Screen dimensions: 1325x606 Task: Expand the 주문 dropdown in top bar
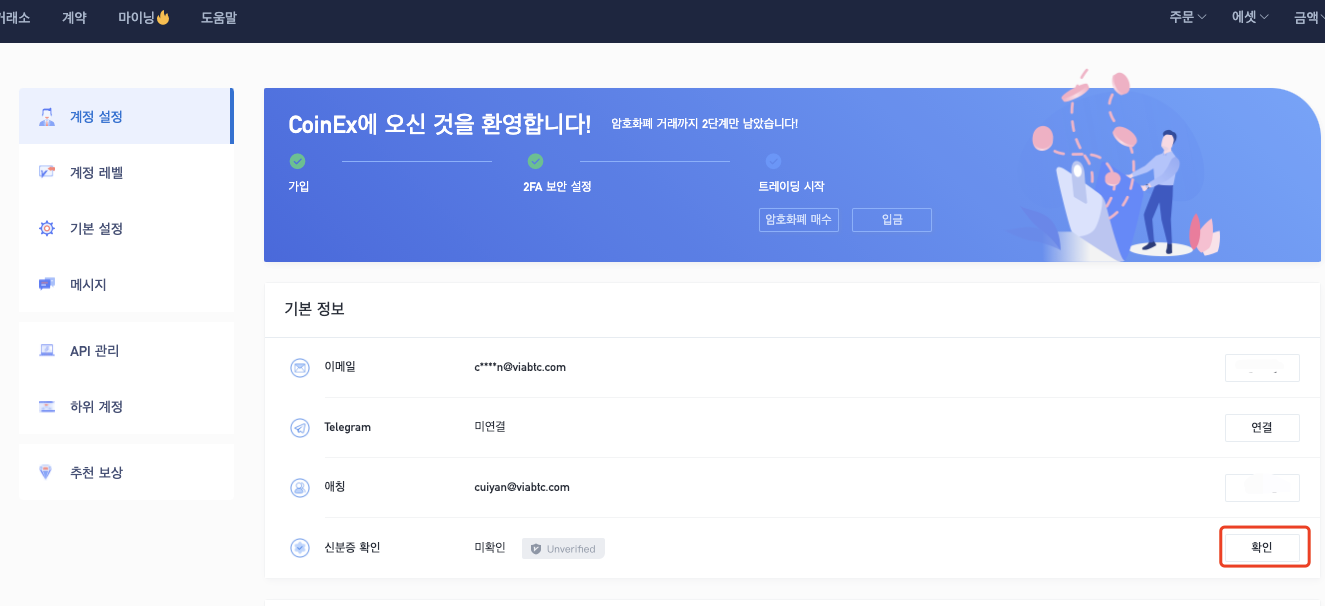(x=1186, y=16)
